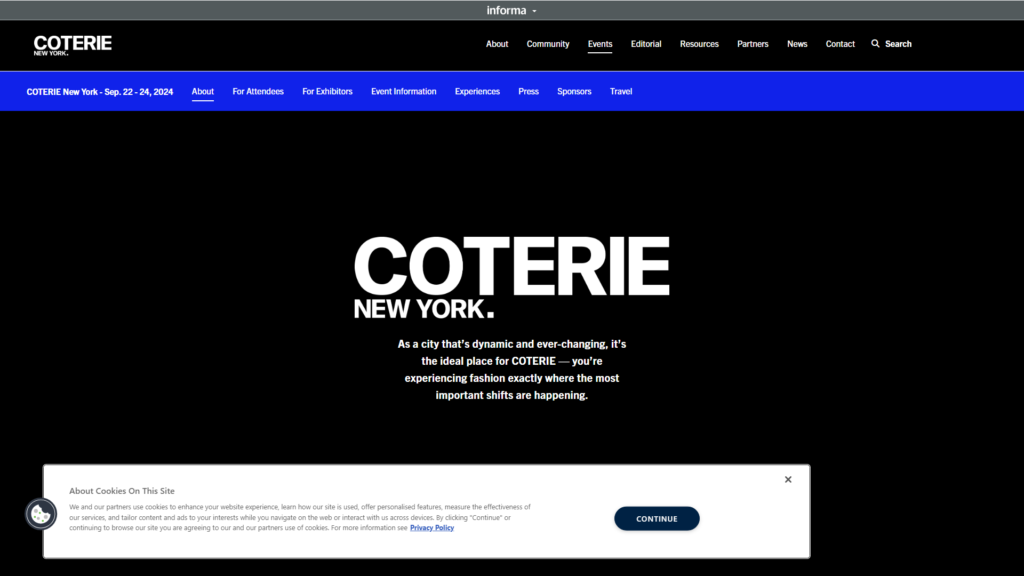Click the hero paragraph starting 'As a city that's dynamic'
1024x576 pixels.
[511, 369]
